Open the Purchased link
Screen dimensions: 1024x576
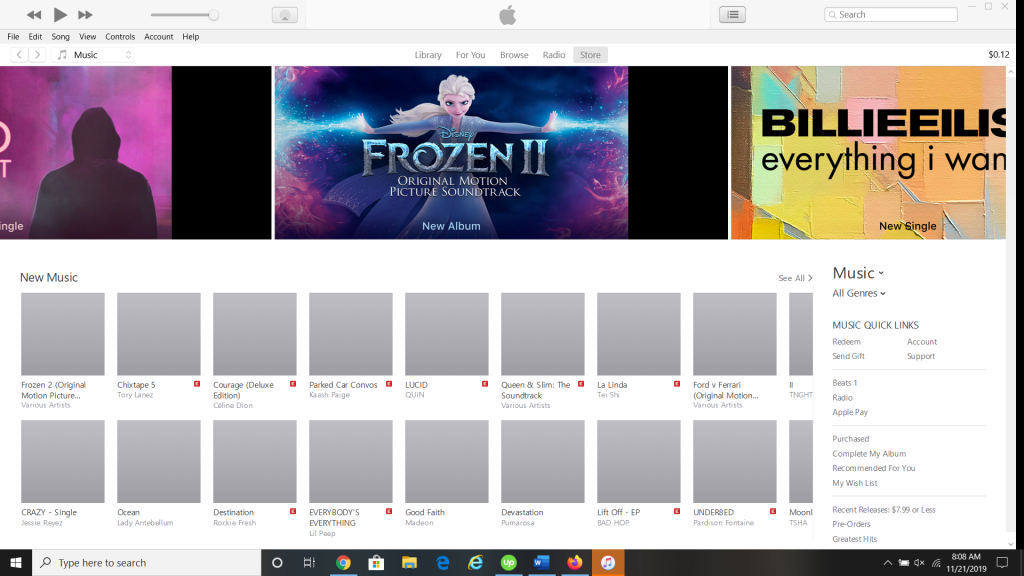coord(850,439)
